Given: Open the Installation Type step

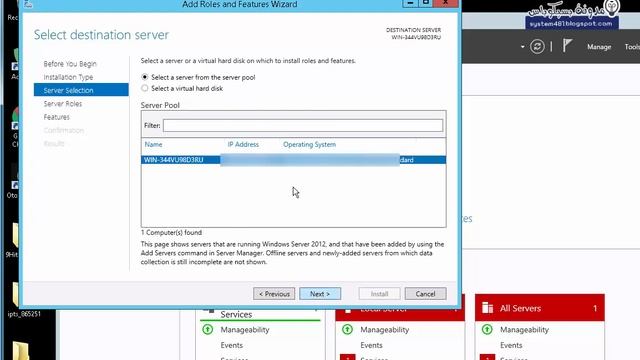Looking at the screenshot, I should (68, 77).
